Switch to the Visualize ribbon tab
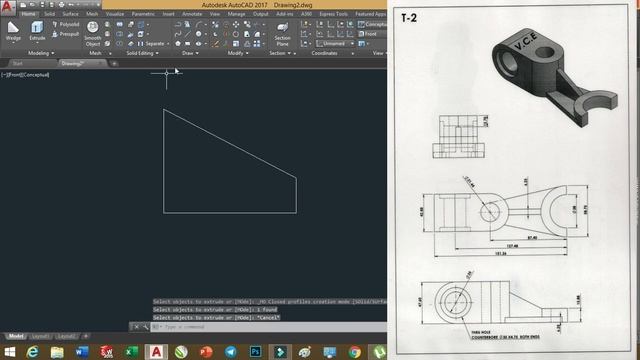Screen dimensions: 640x360 (115, 14)
